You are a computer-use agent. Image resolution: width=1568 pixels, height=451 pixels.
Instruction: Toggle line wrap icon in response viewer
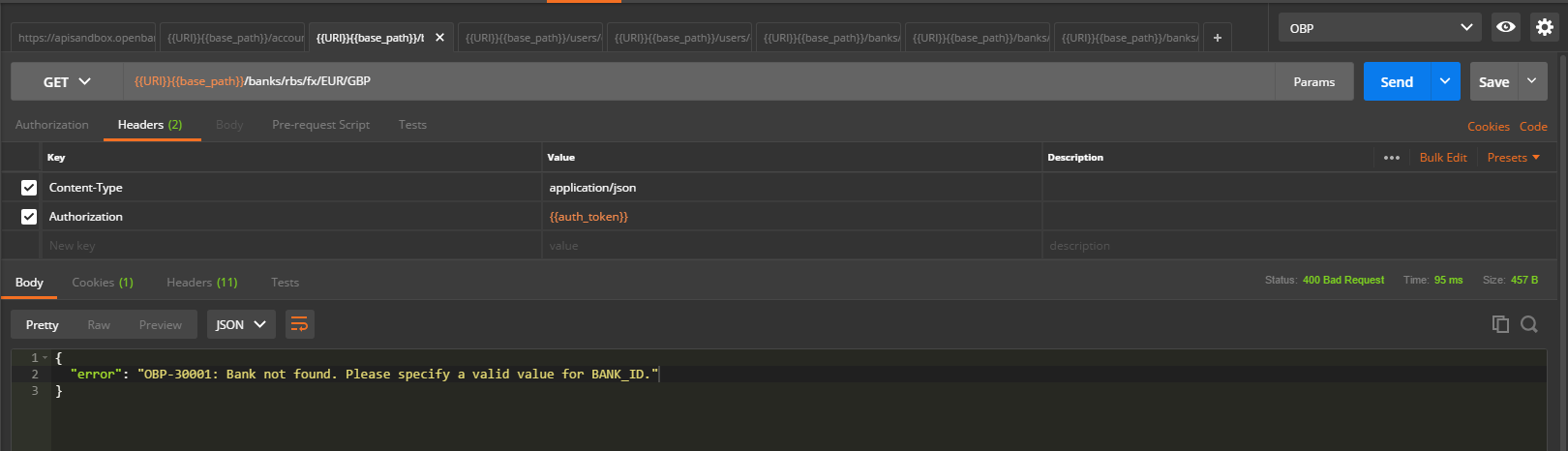[x=300, y=324]
